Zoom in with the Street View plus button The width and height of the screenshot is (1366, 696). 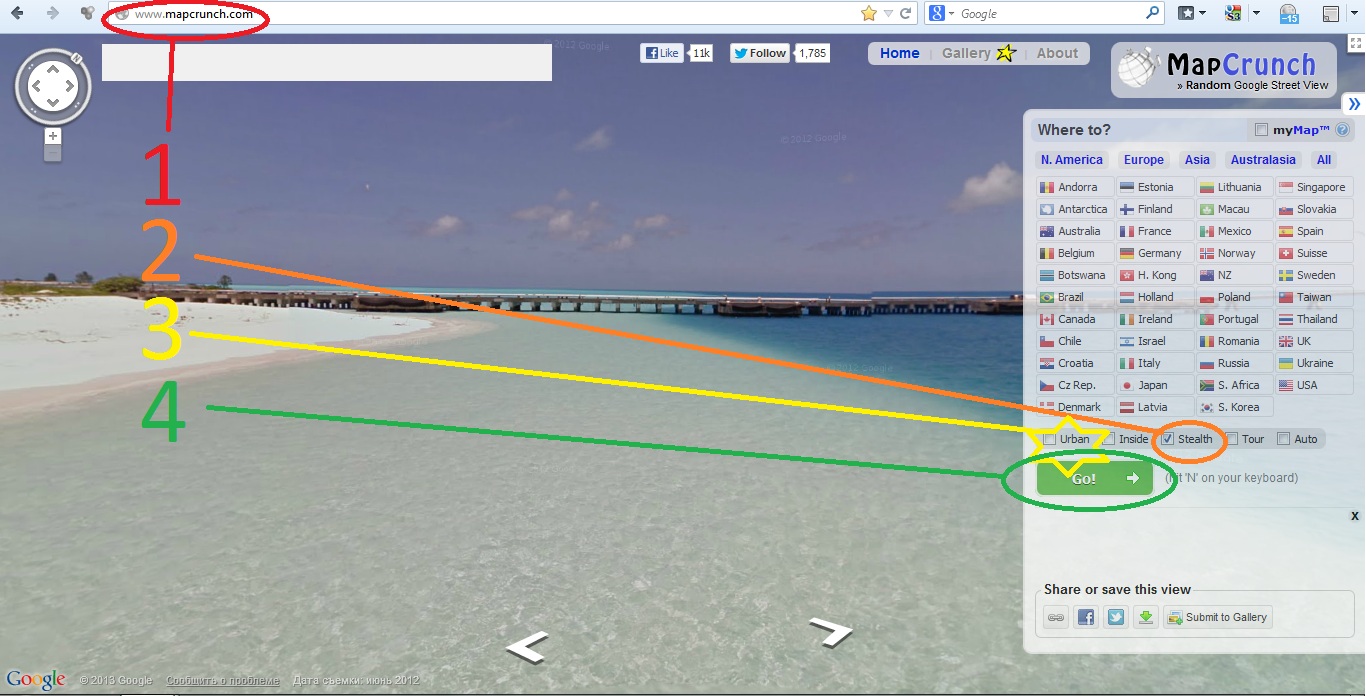(53, 136)
